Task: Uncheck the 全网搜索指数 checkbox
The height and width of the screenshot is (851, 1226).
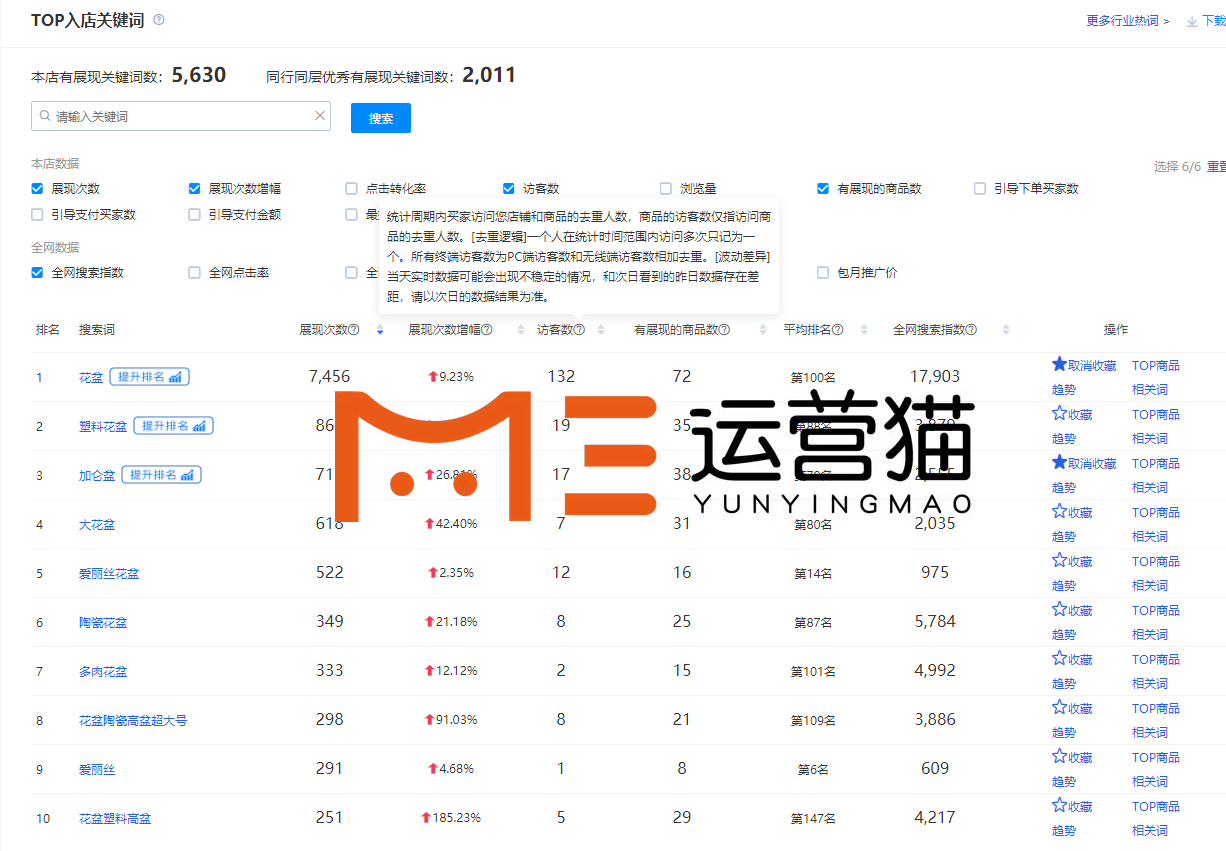Action: [x=37, y=272]
